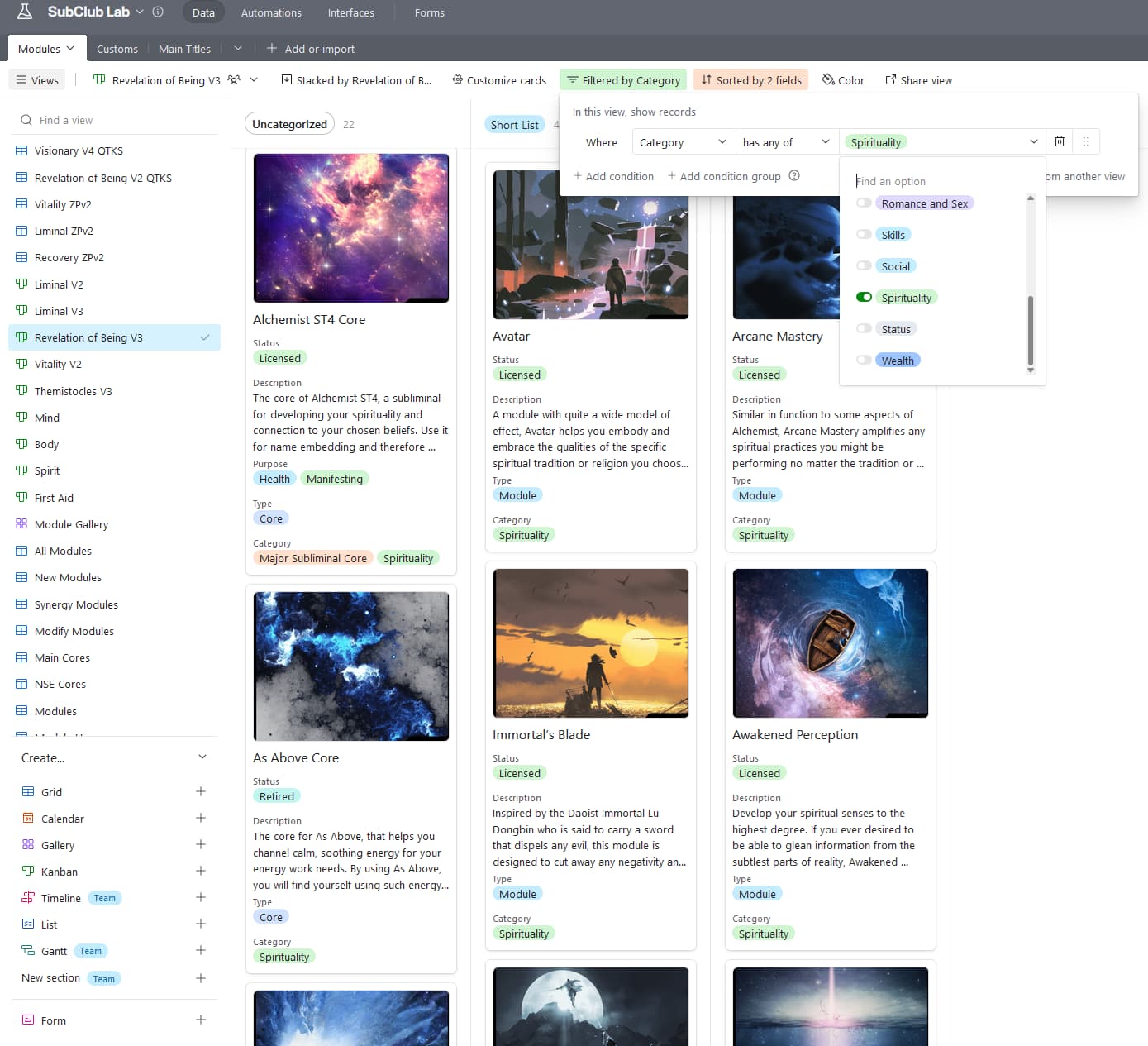1148x1046 pixels.
Task: Switch to the Data tab
Action: coord(203,12)
